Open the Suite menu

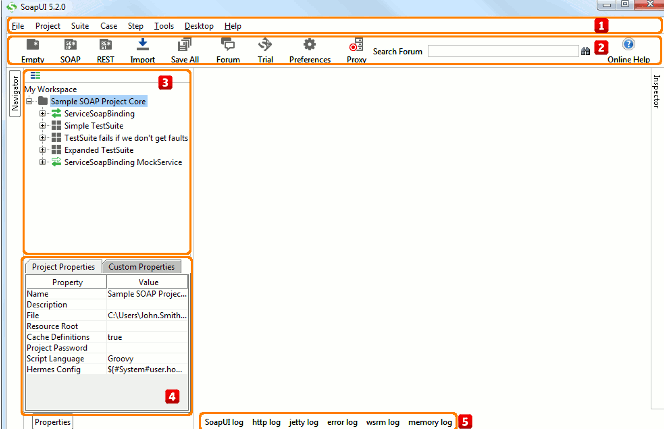tap(80, 26)
